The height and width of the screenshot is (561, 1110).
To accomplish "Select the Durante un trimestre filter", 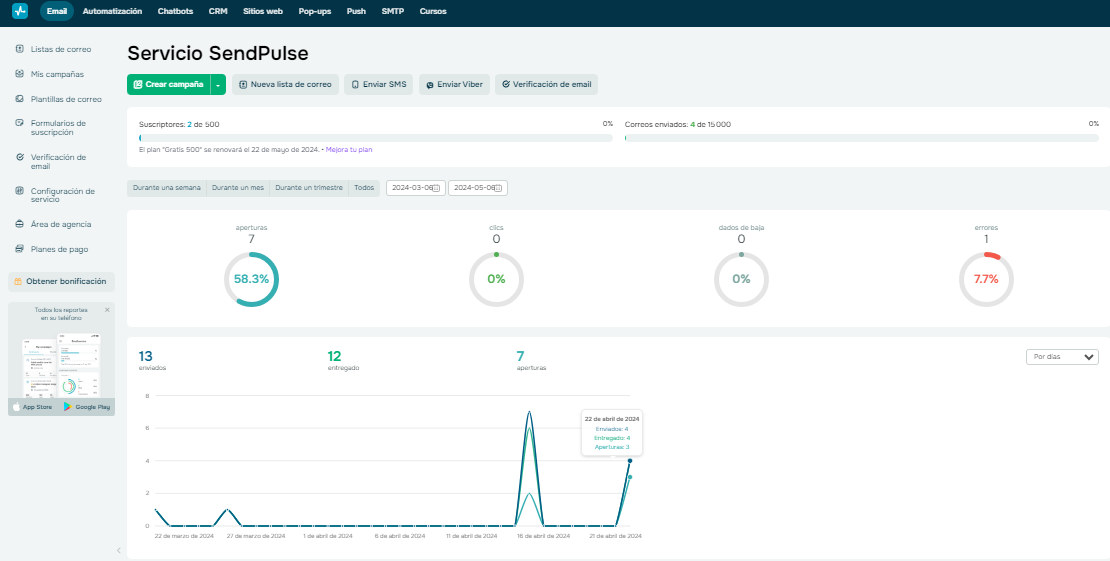I will coord(309,188).
